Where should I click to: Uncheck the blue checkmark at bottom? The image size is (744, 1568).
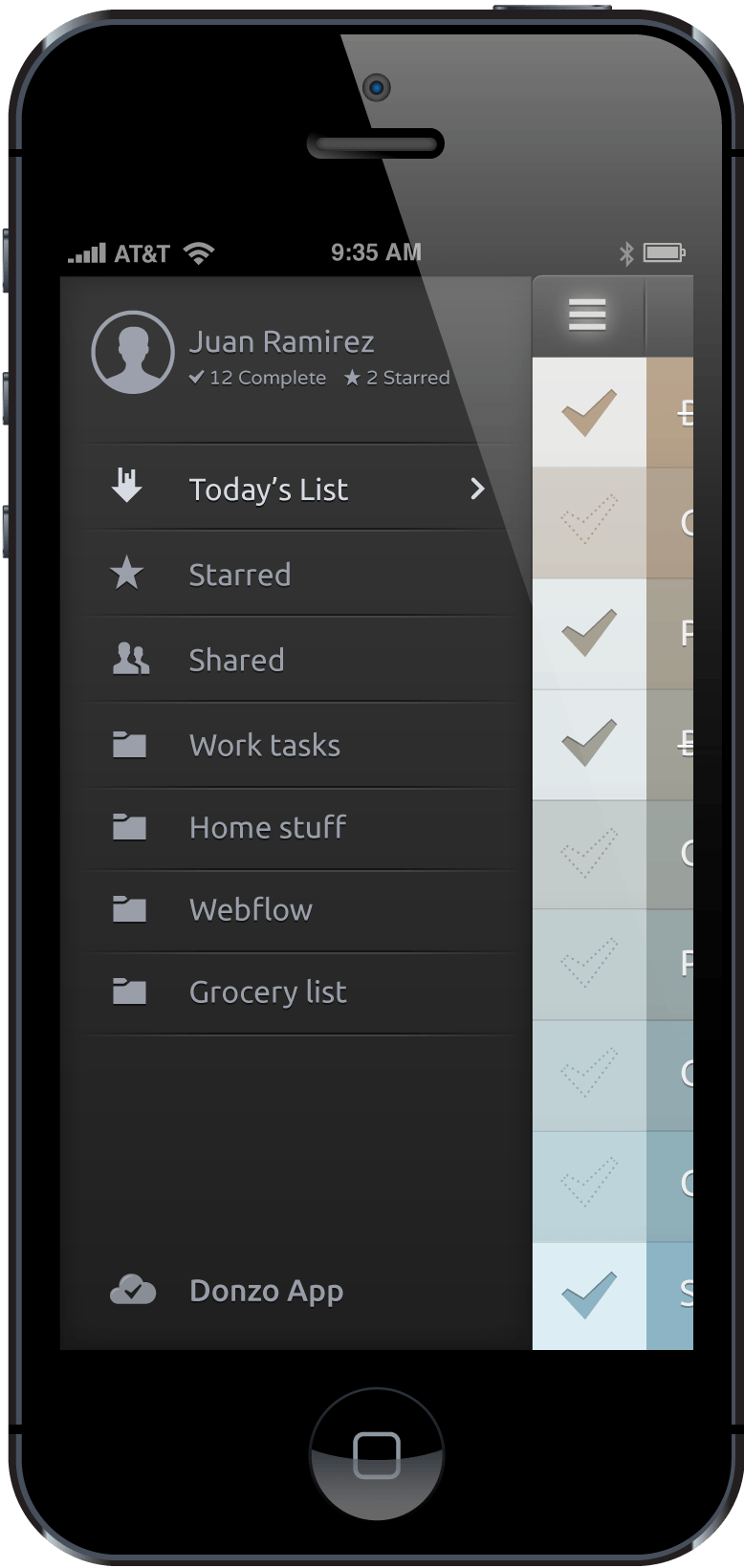[589, 1296]
